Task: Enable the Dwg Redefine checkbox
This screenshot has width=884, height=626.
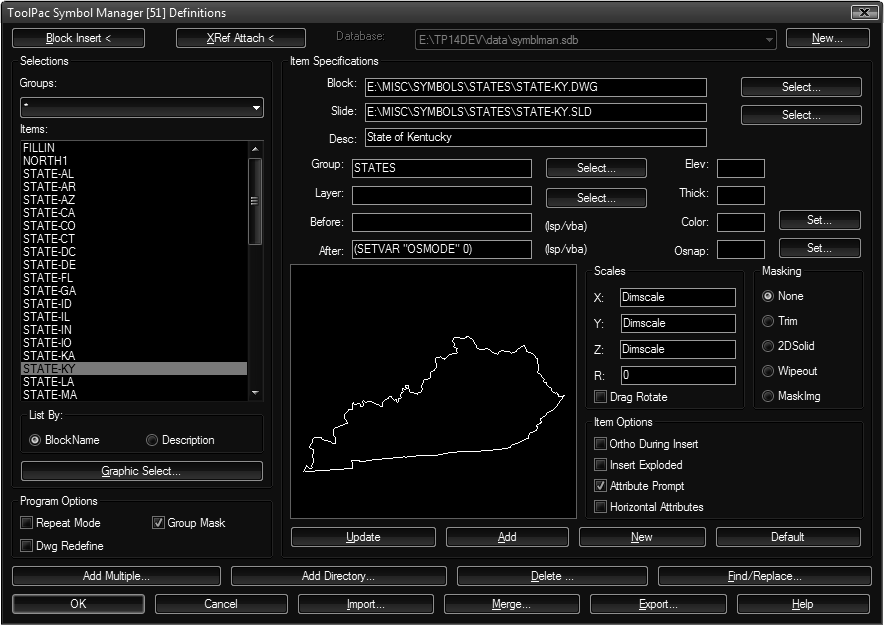Action: [26, 546]
